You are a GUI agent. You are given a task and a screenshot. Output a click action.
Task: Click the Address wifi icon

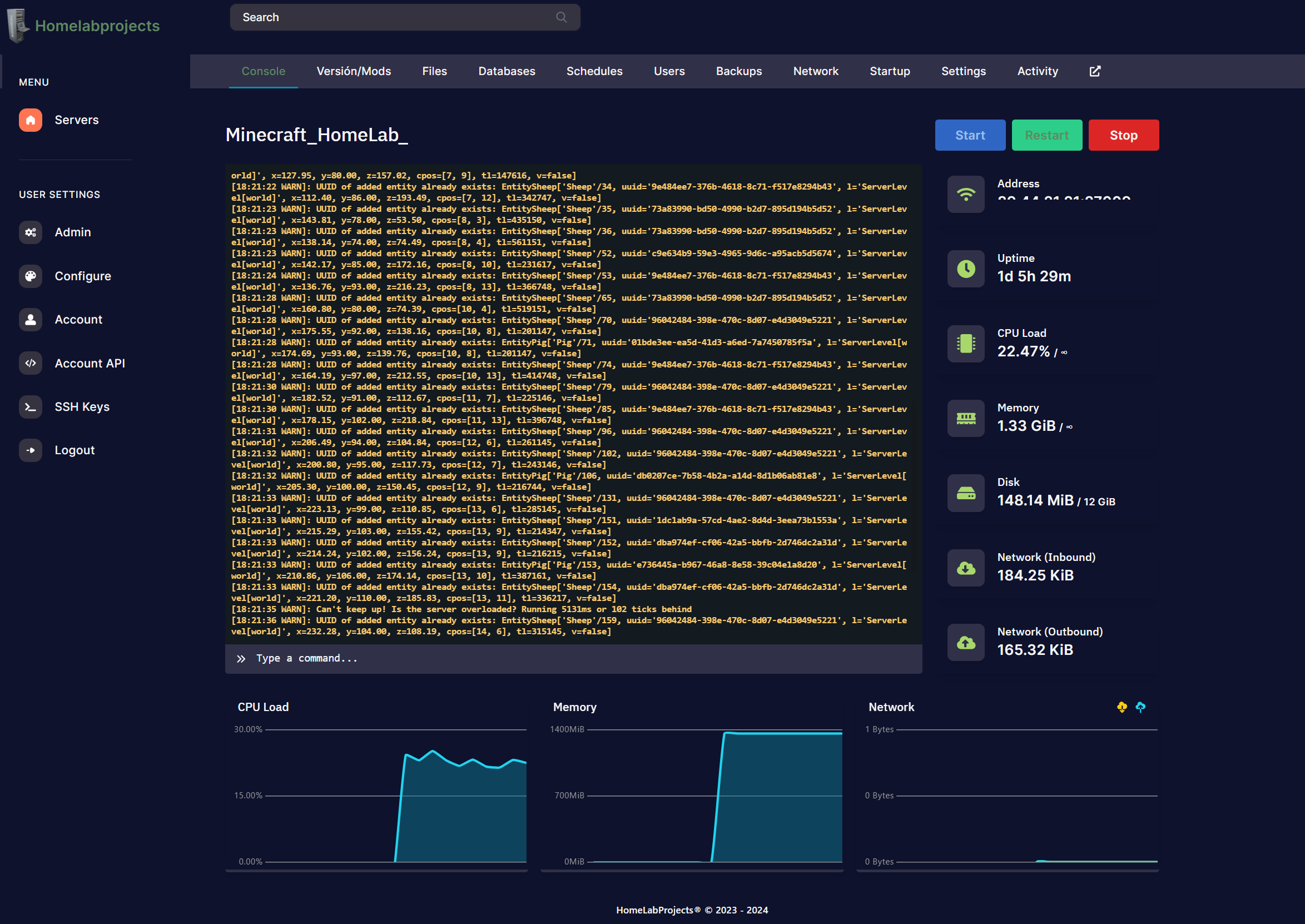tap(965, 195)
